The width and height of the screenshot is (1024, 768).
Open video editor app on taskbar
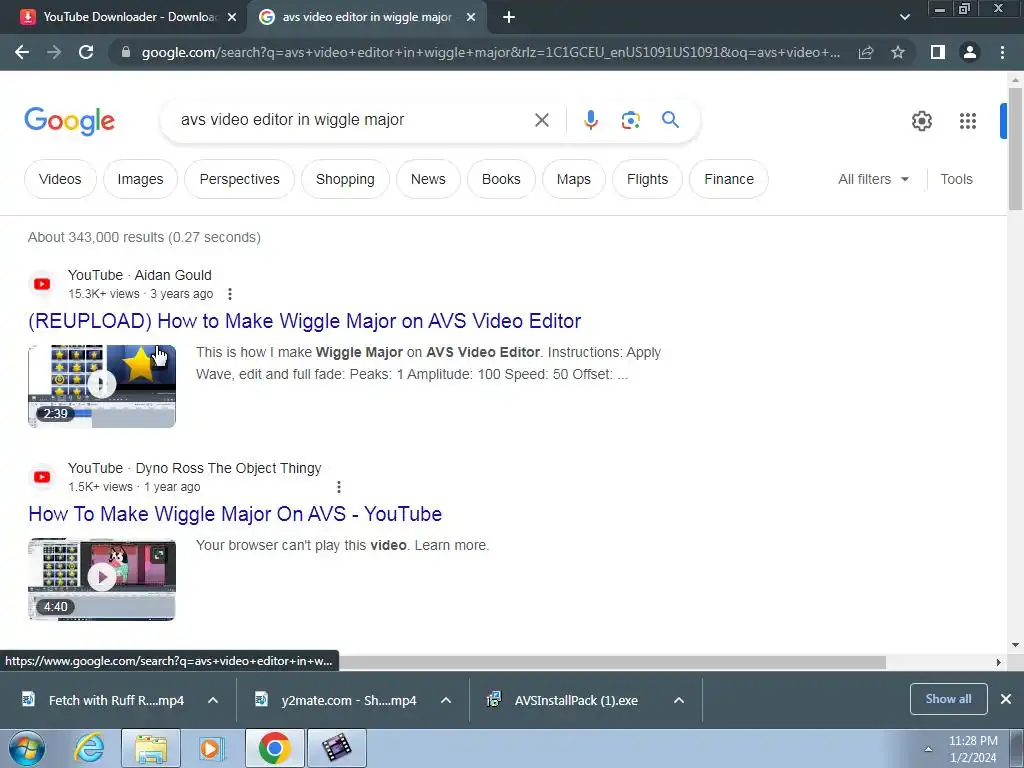[x=336, y=748]
